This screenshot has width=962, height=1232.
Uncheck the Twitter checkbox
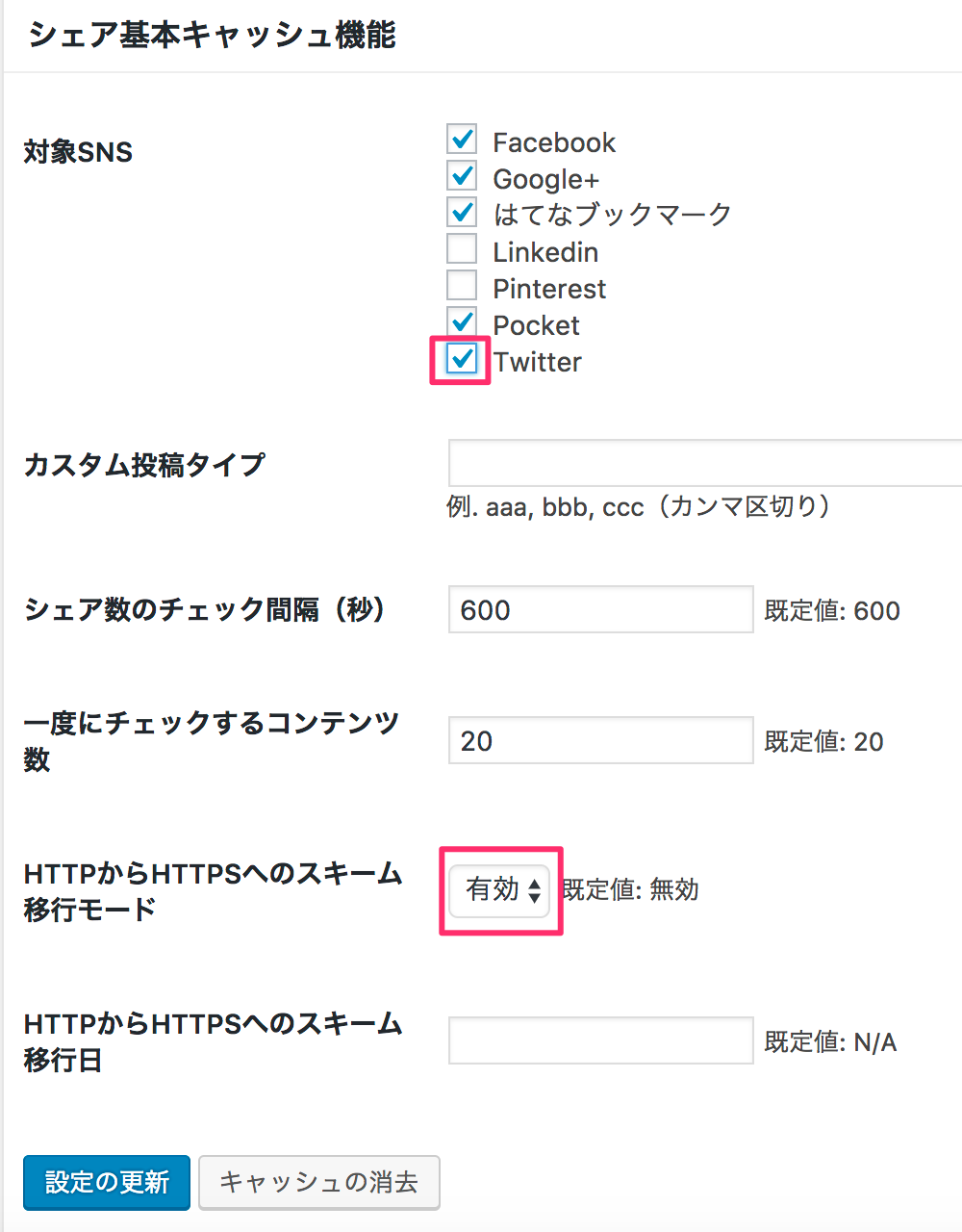[x=462, y=358]
